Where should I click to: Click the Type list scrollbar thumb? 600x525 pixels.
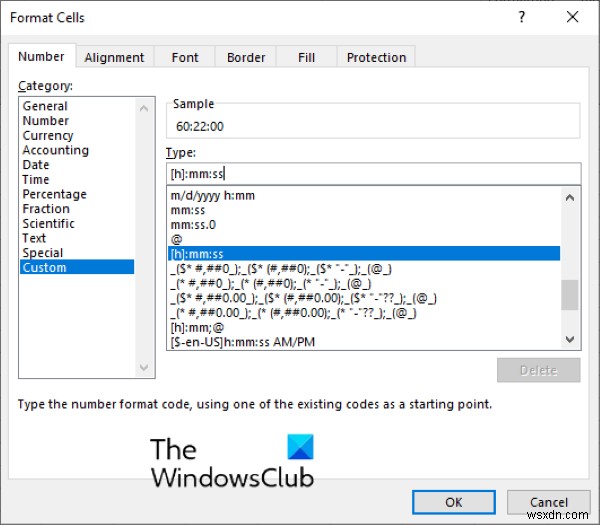tap(570, 295)
